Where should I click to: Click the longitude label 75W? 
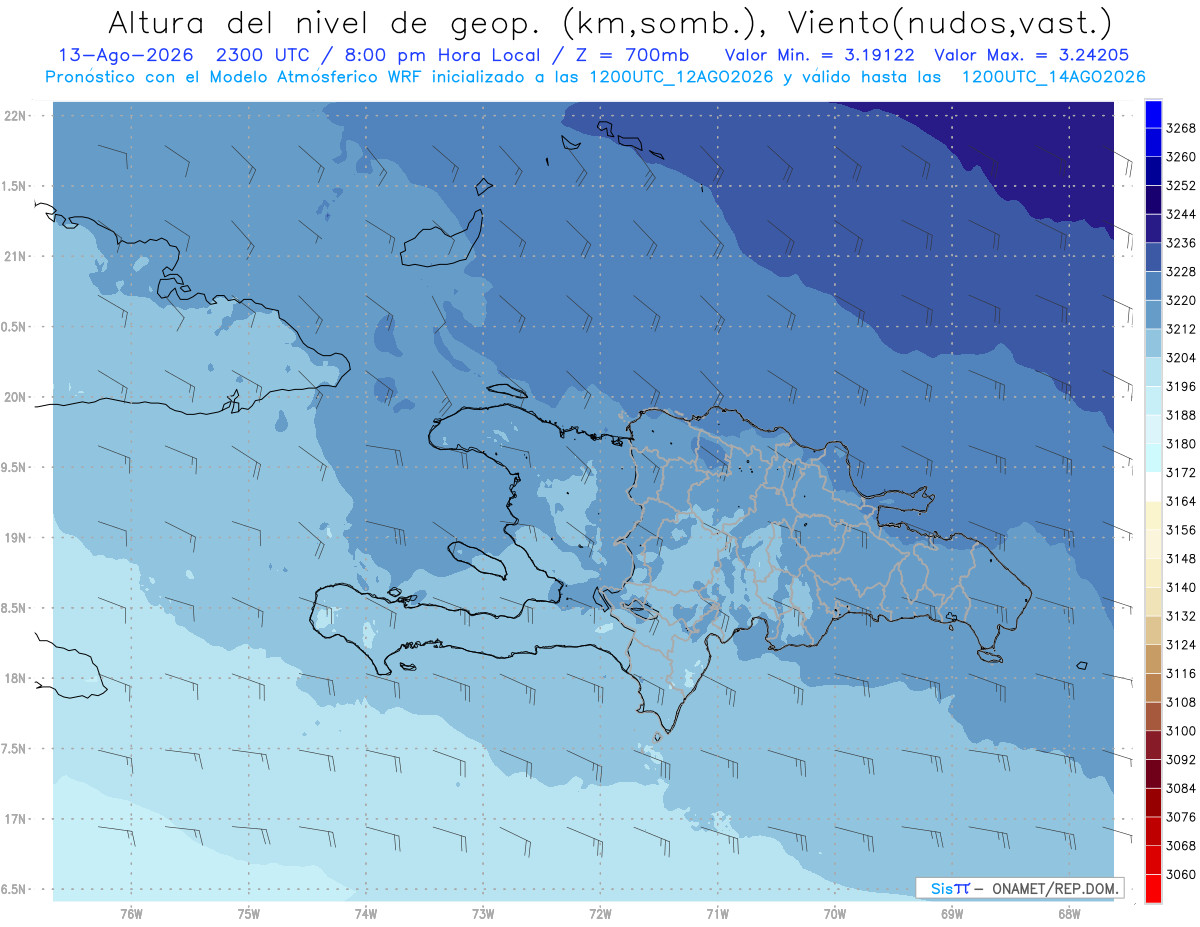tap(249, 914)
